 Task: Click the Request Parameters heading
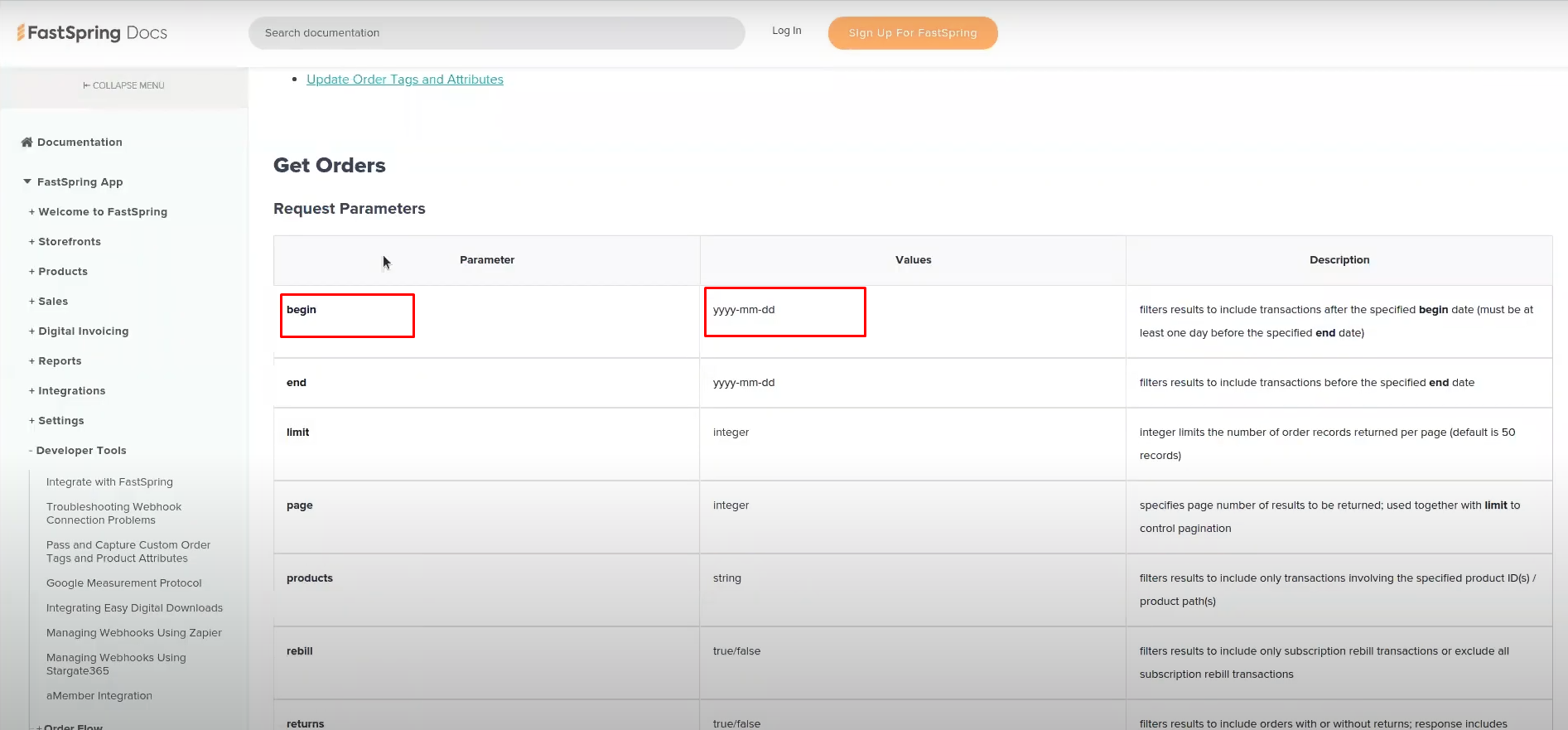pyautogui.click(x=350, y=209)
